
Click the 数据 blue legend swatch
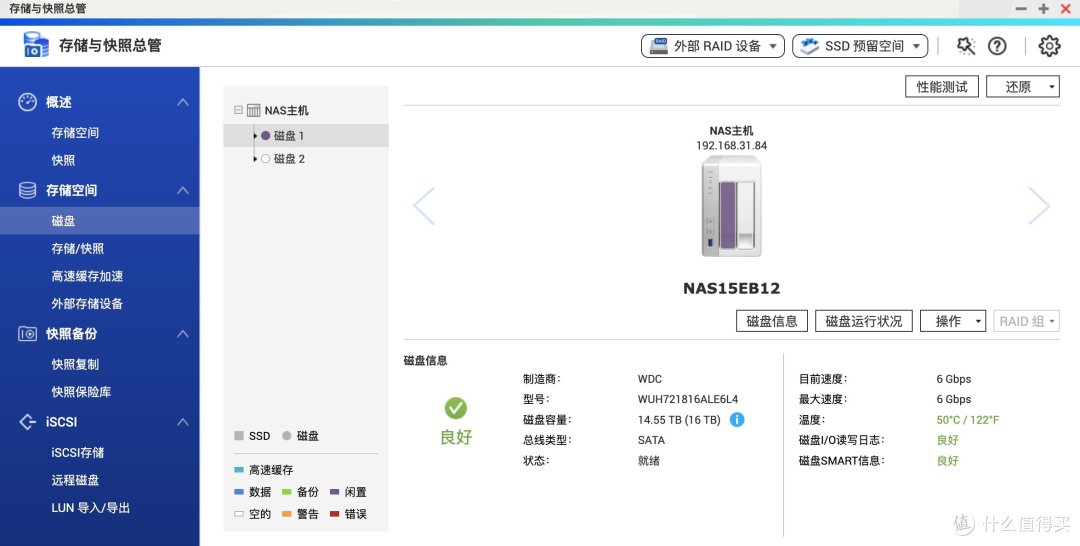coord(239,492)
